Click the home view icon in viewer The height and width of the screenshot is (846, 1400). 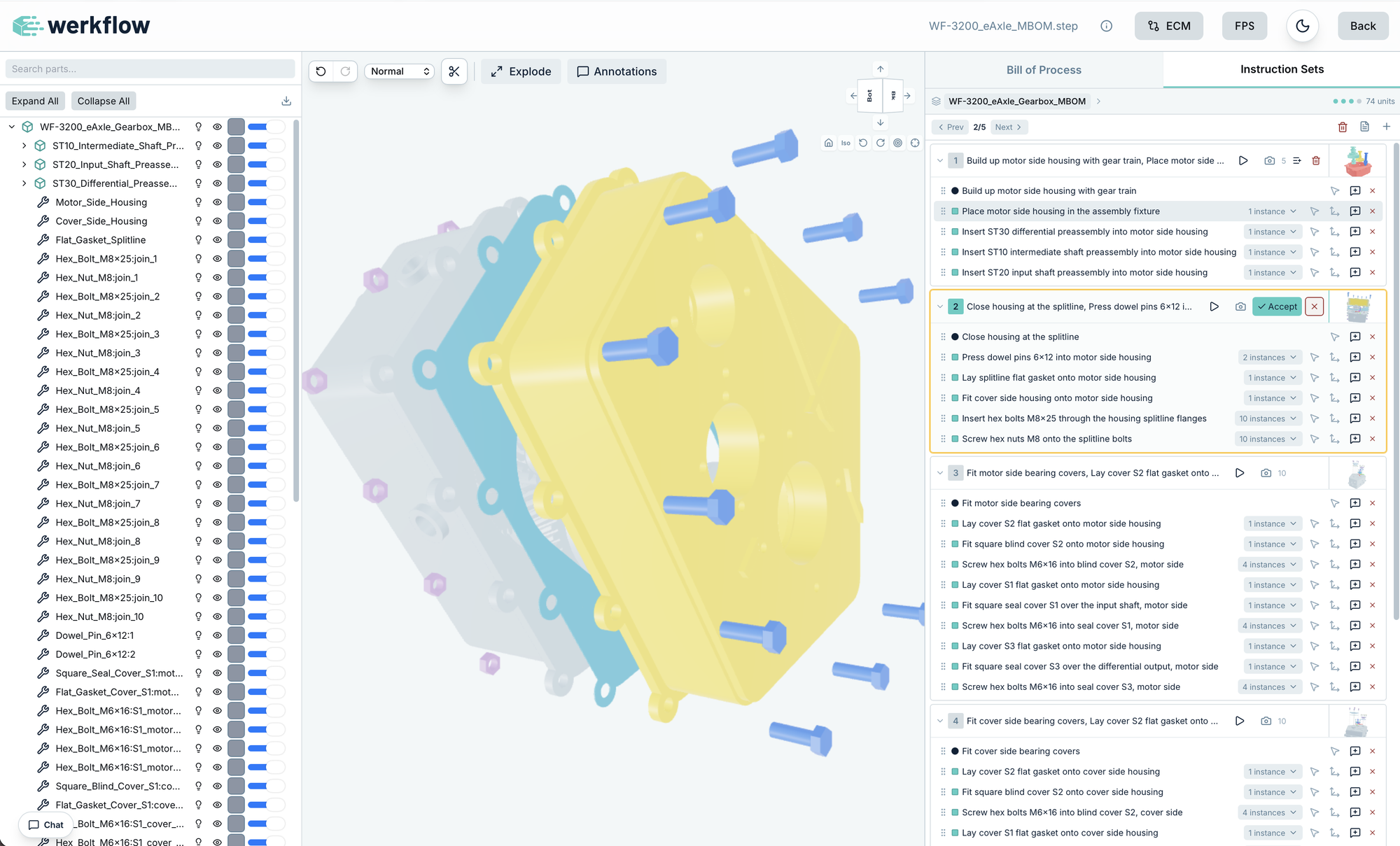click(829, 143)
